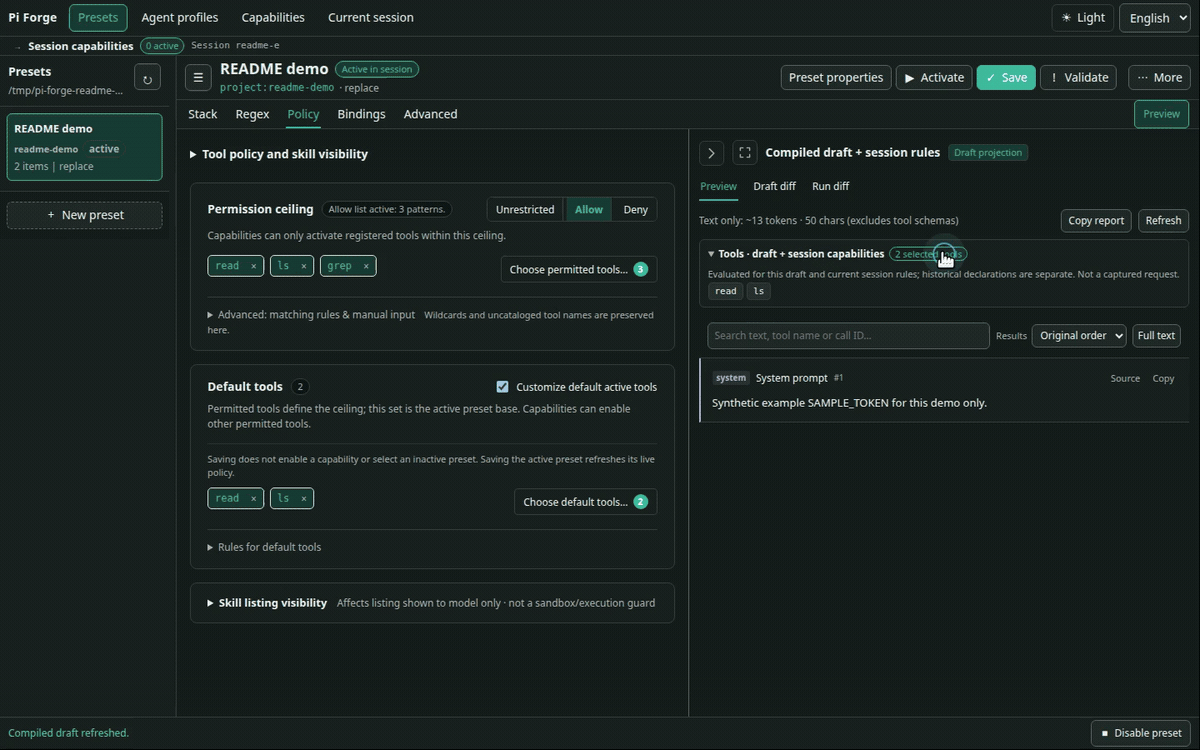Collapse the compiled draft panel arrow

(x=711, y=153)
